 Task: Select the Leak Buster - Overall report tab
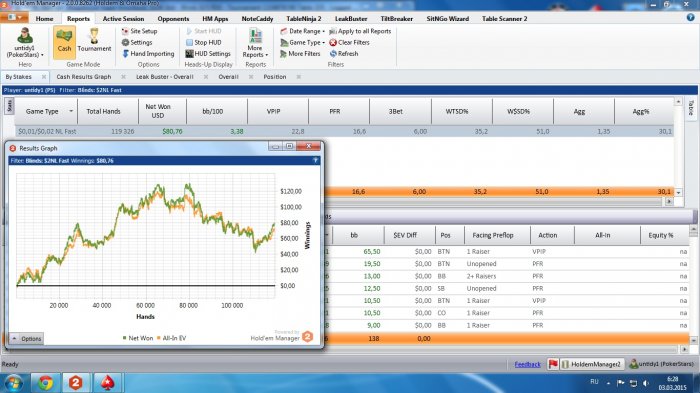point(165,77)
